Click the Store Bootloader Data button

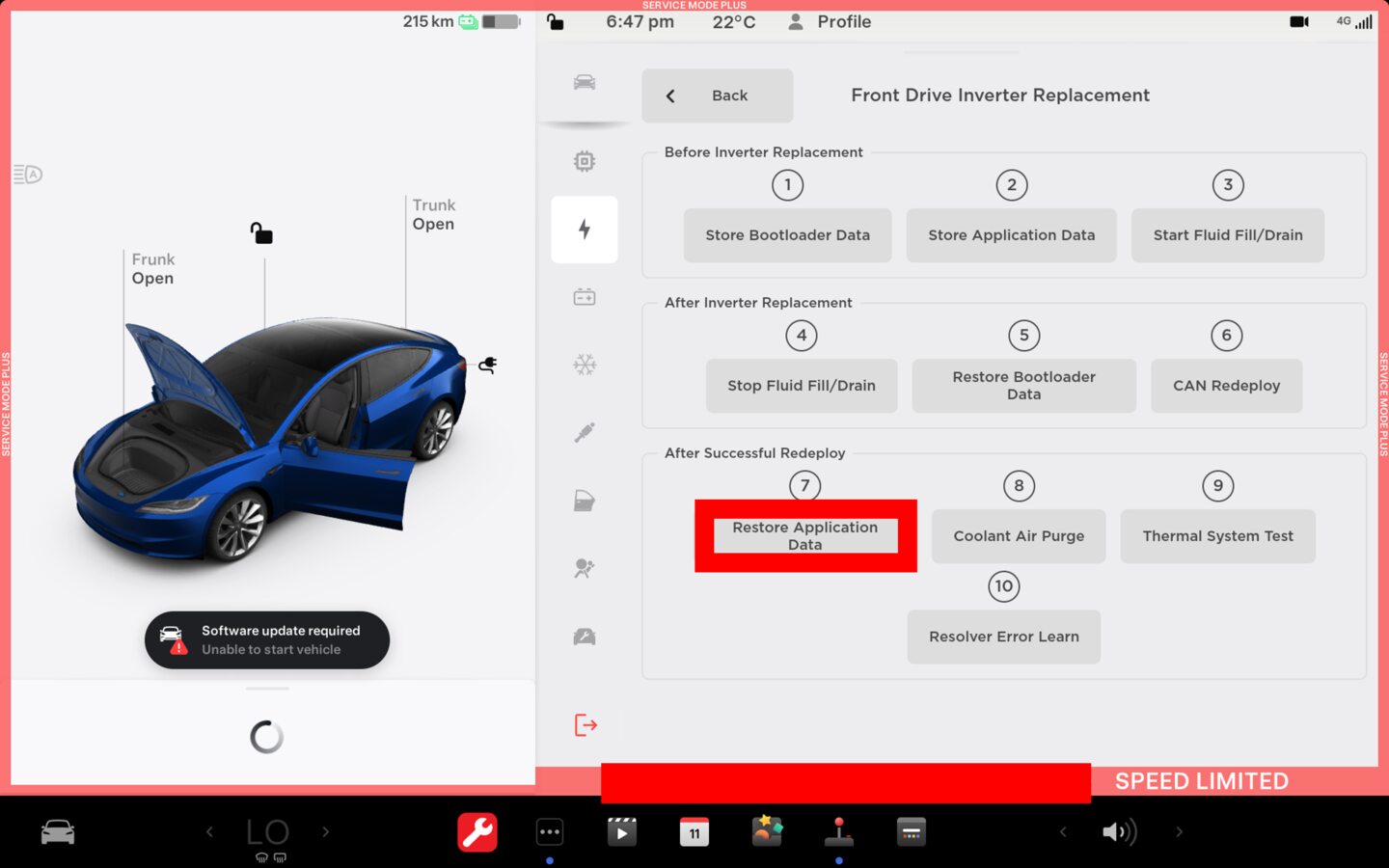787,235
